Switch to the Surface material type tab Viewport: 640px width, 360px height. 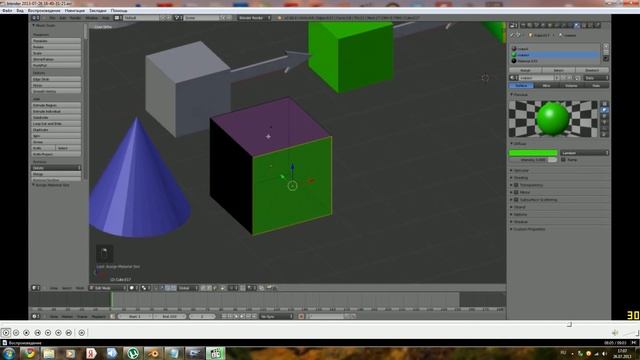(x=521, y=86)
